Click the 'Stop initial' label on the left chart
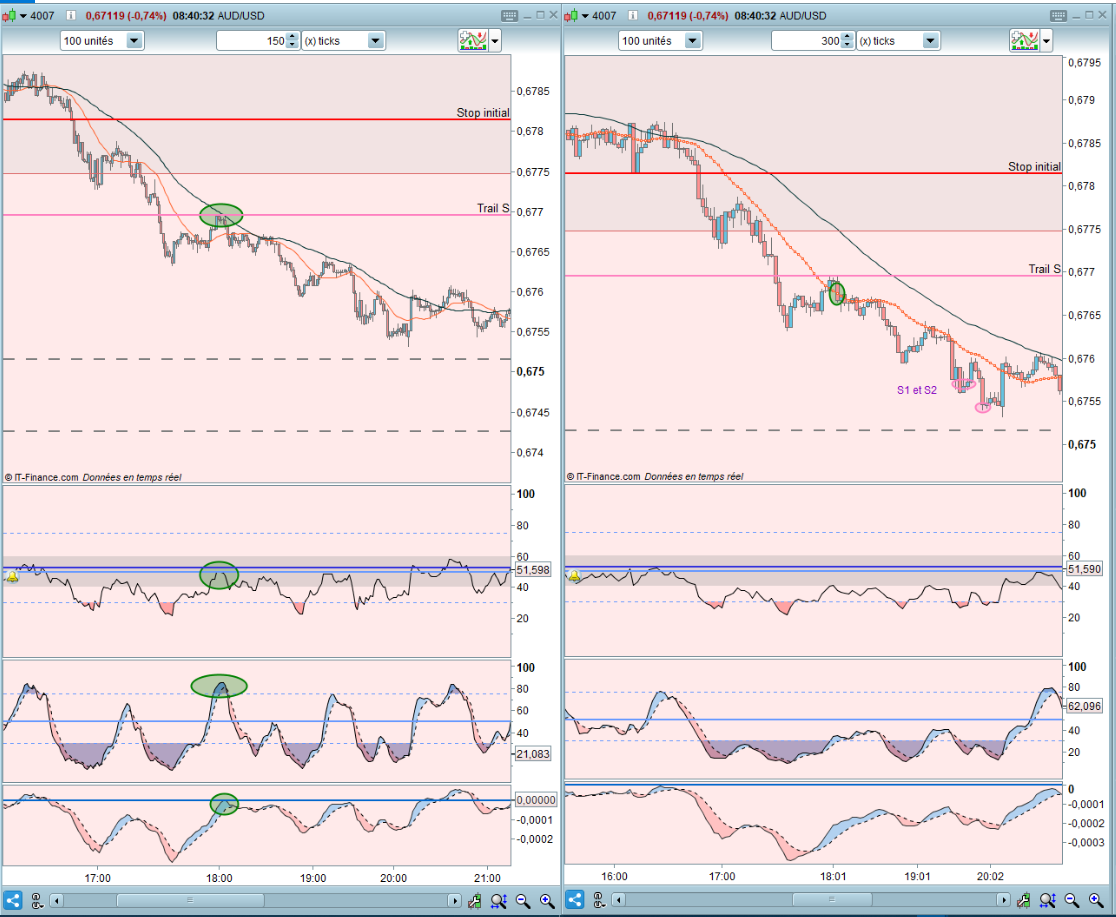 pyautogui.click(x=483, y=112)
